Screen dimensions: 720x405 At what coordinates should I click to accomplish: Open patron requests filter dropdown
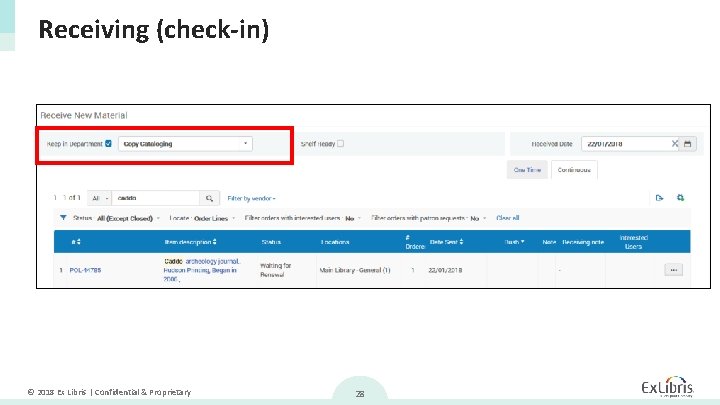428,218
